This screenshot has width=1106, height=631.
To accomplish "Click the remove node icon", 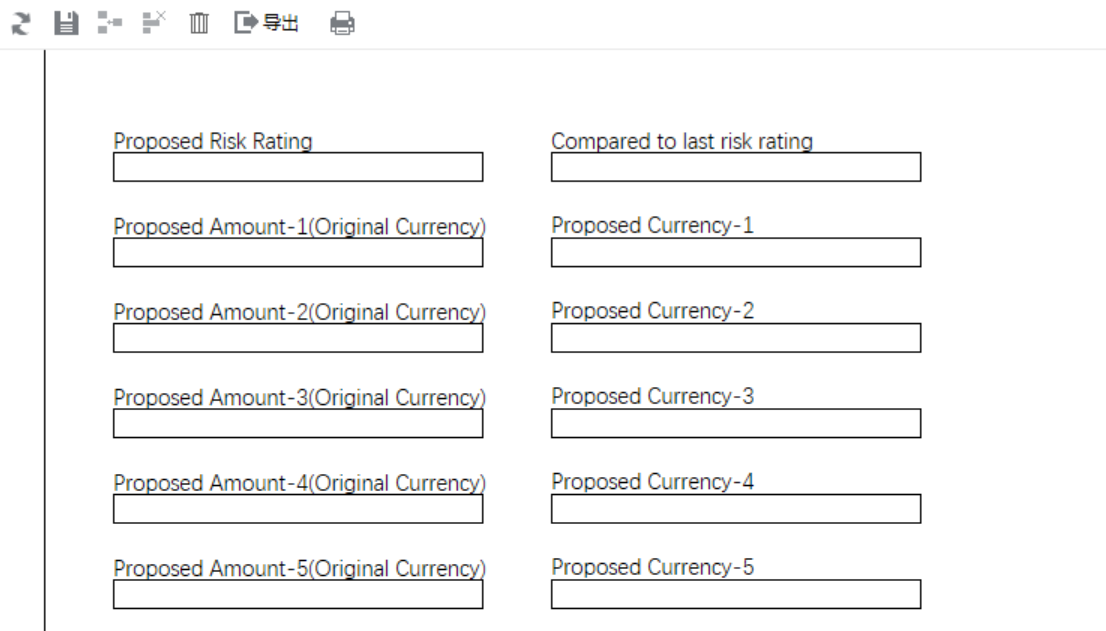I will point(154,23).
